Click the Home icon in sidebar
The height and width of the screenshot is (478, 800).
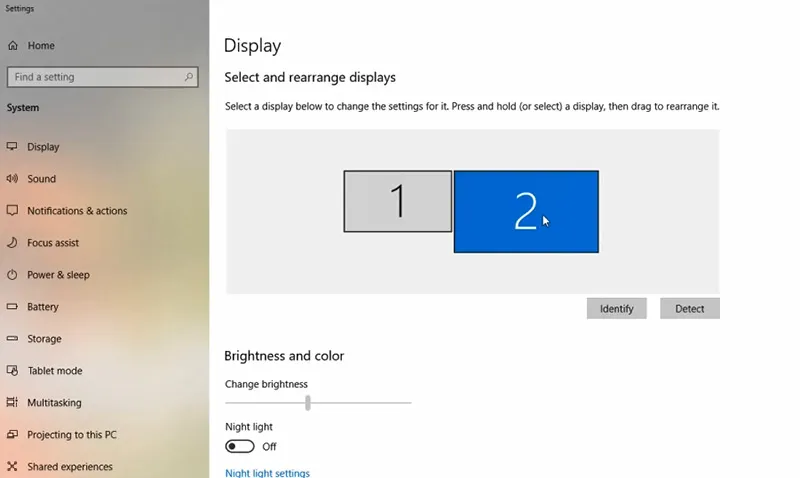[12, 46]
